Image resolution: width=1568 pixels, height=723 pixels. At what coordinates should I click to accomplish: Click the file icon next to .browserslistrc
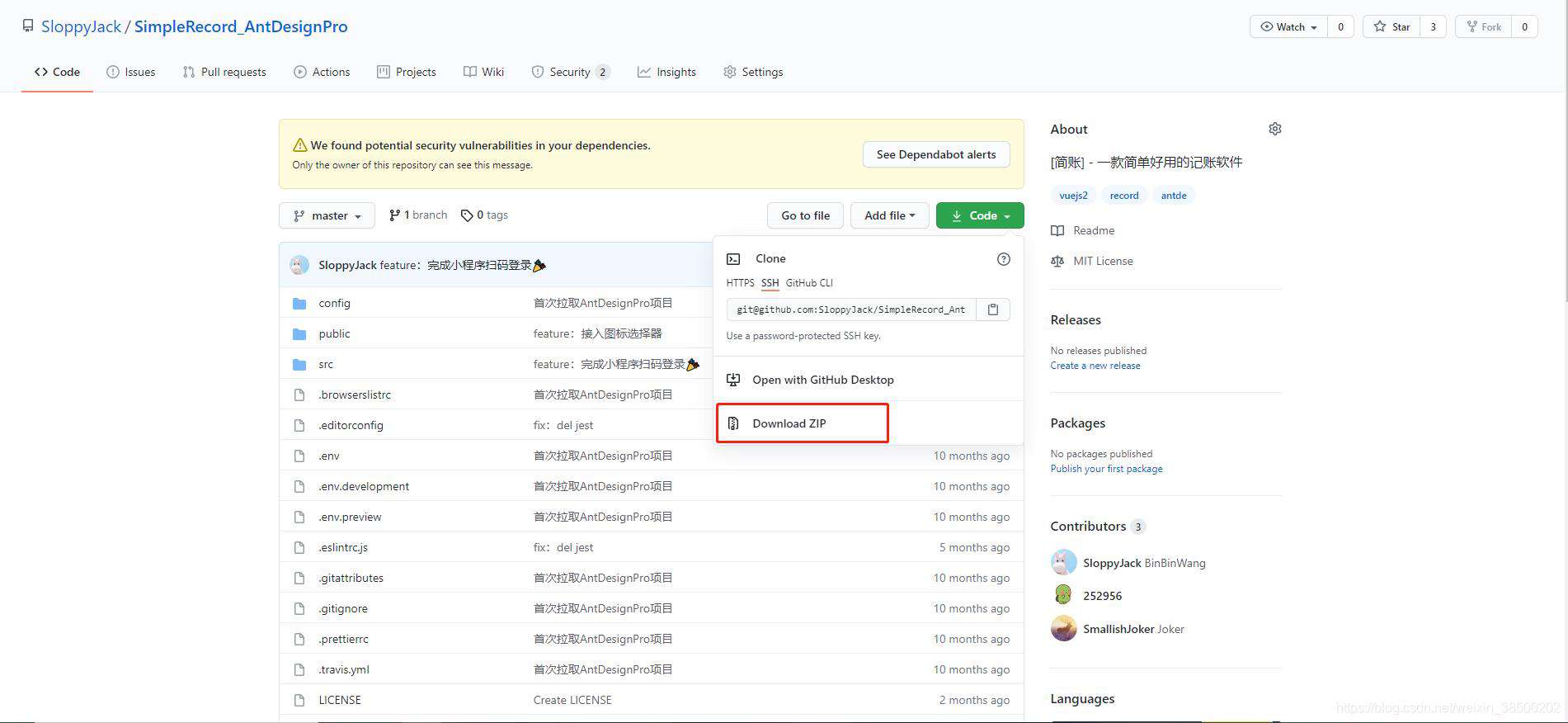click(x=299, y=395)
